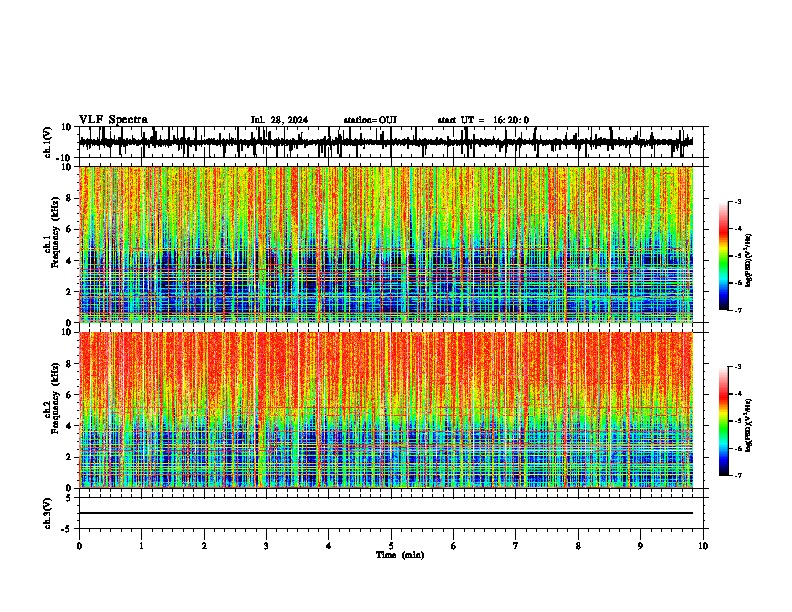The width and height of the screenshot is (792, 612).
Task: Select the "start UT = 16:20: 0" text
Action: pos(483,120)
